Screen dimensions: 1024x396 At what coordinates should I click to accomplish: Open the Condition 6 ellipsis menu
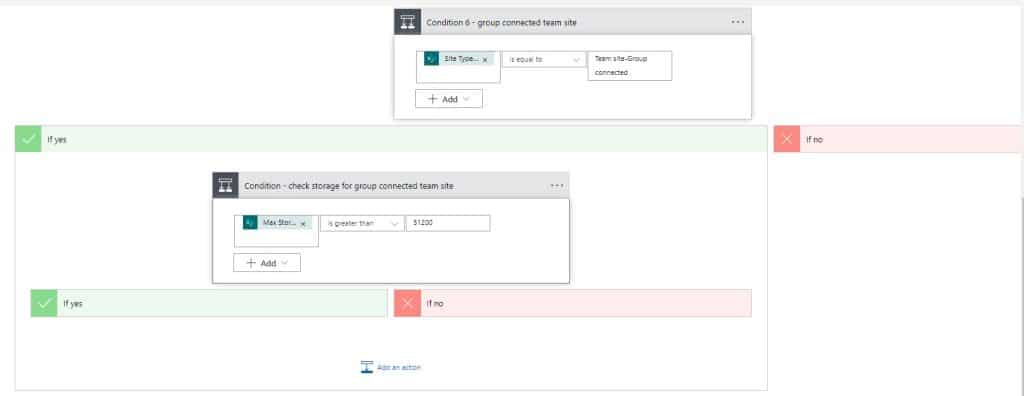[738, 22]
